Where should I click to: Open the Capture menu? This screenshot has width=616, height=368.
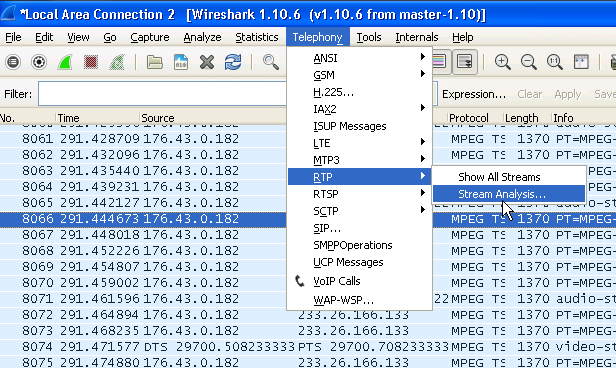coord(150,37)
